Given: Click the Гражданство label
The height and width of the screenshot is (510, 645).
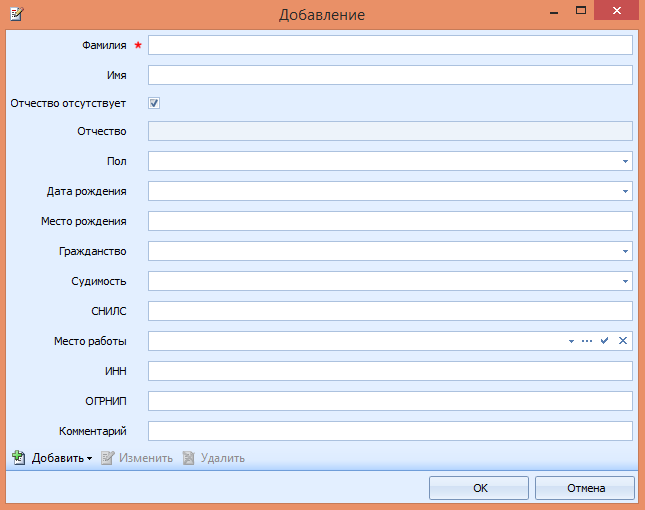Looking at the screenshot, I should tap(93, 251).
